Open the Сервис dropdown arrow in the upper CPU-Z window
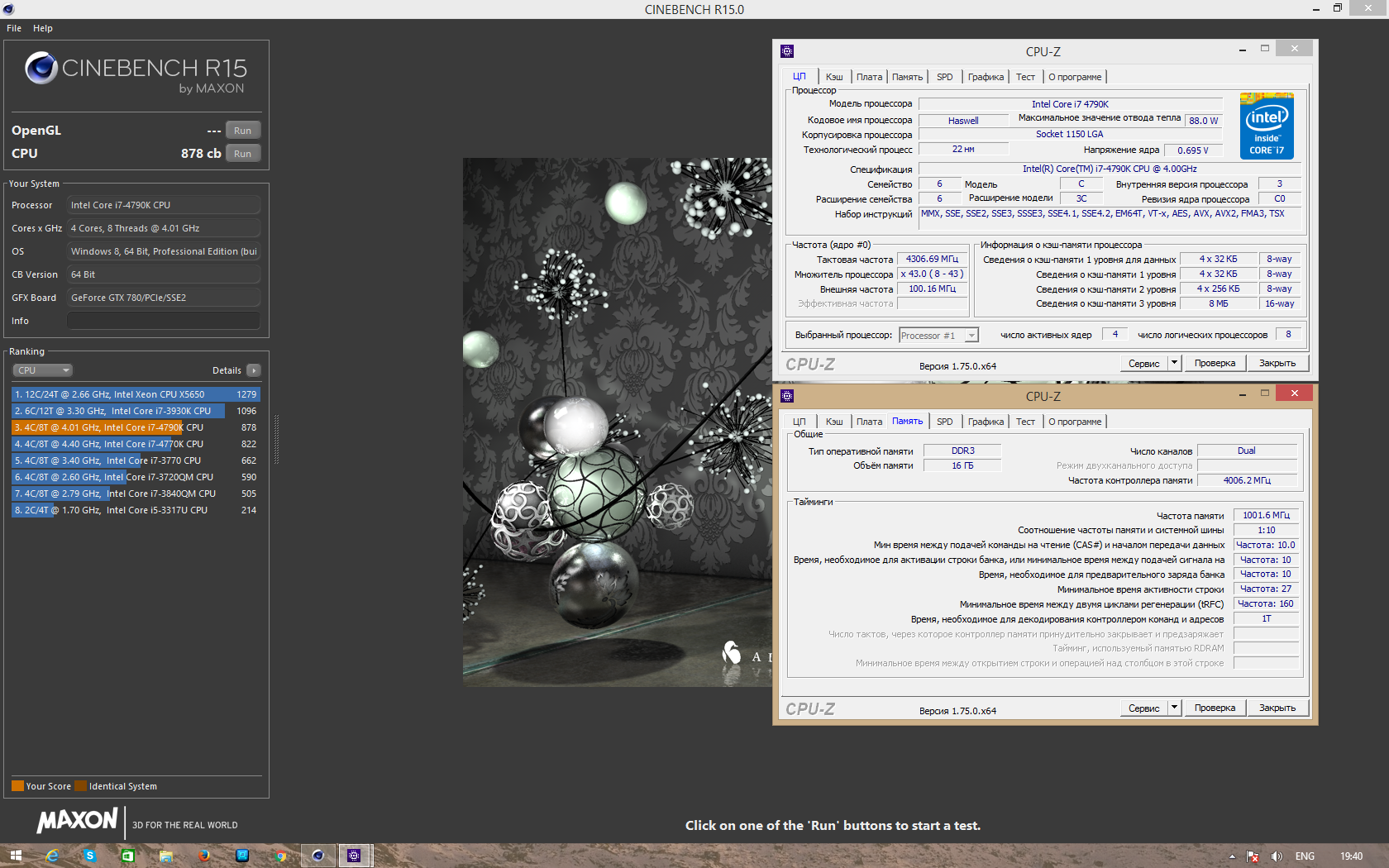 (x=1174, y=363)
